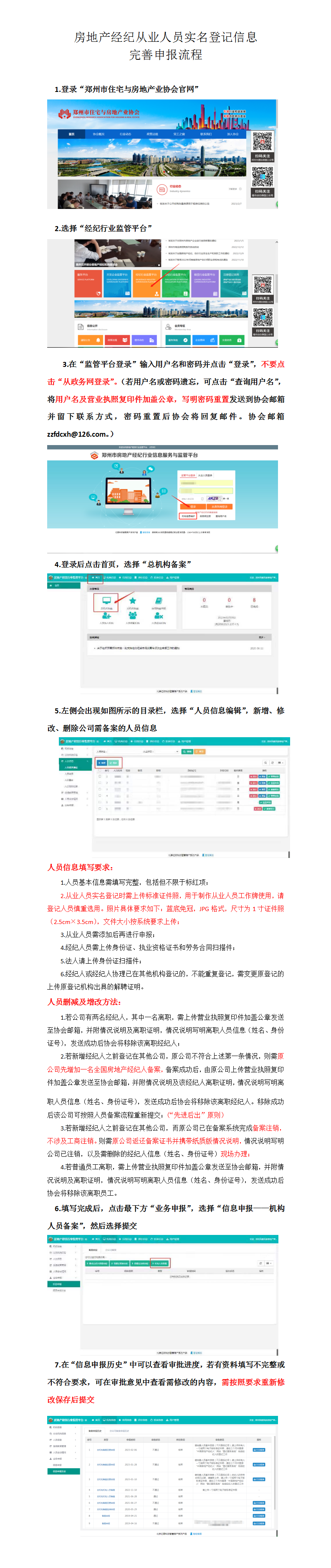Click the orange 登录 button
The width and height of the screenshot is (331, 1568).
click(192, 507)
